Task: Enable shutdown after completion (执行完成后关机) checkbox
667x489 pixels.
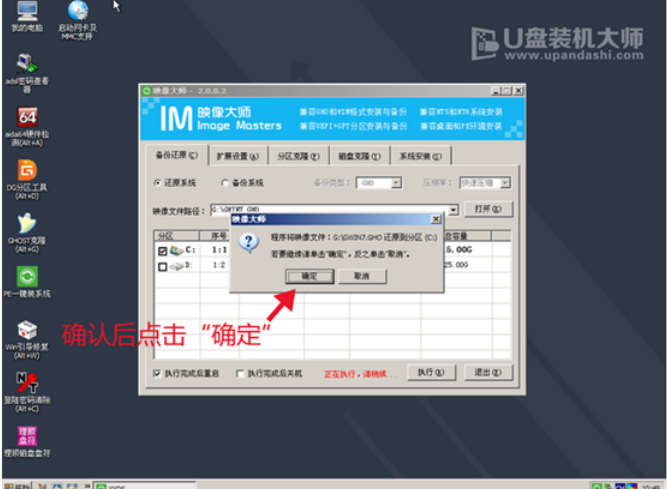Action: click(x=240, y=373)
